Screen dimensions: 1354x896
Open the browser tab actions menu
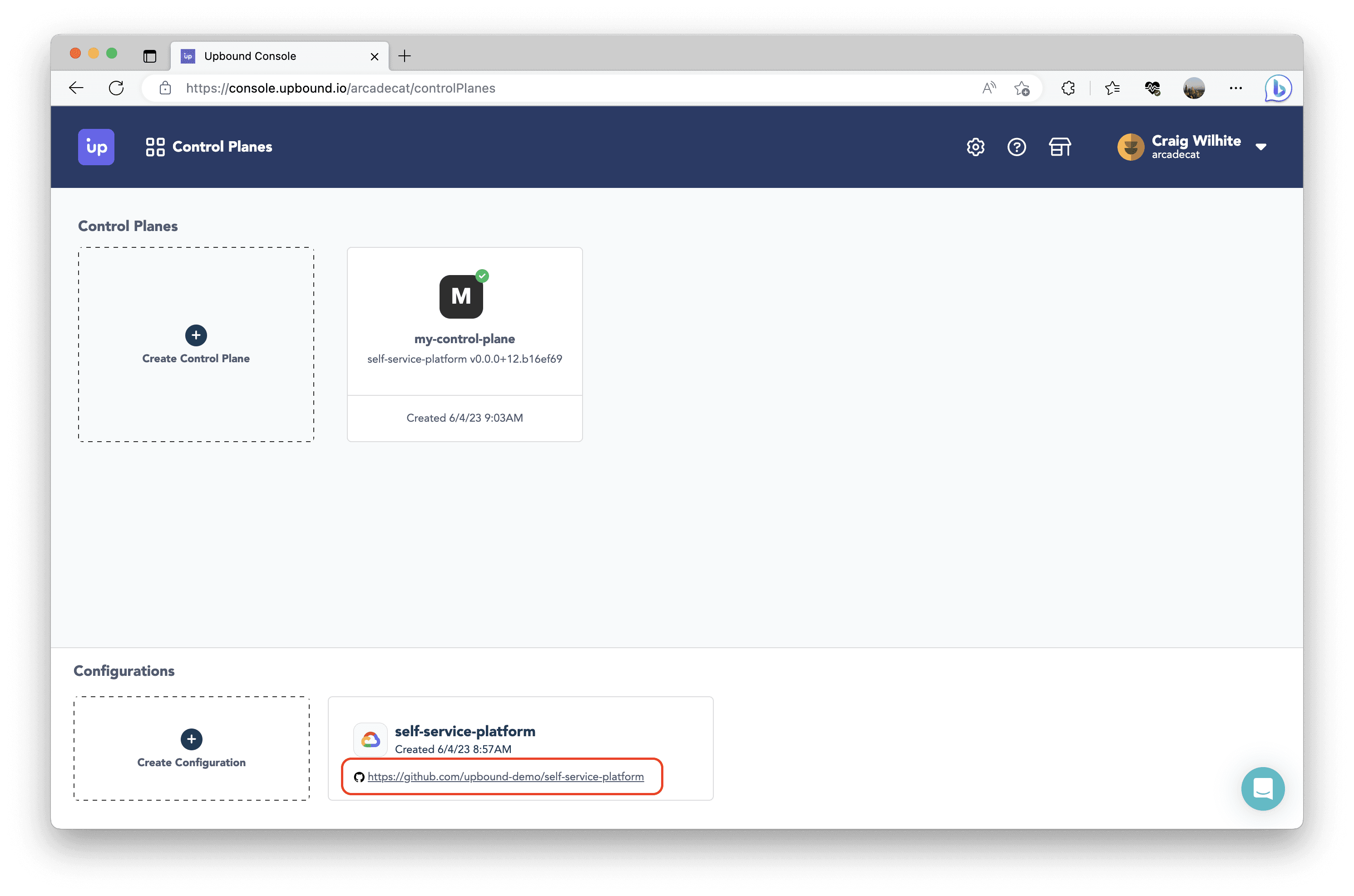coord(150,56)
